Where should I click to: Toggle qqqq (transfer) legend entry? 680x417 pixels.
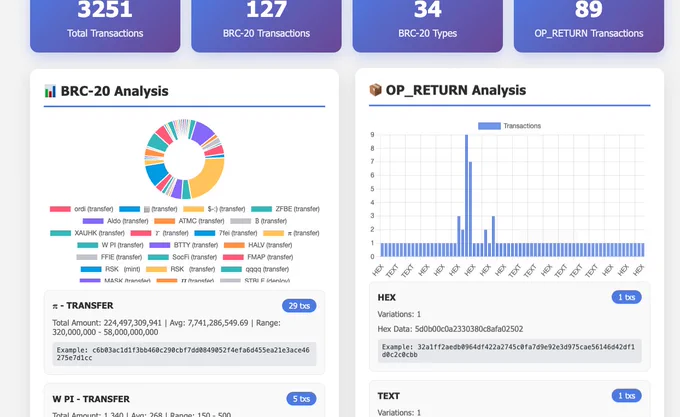click(x=255, y=270)
